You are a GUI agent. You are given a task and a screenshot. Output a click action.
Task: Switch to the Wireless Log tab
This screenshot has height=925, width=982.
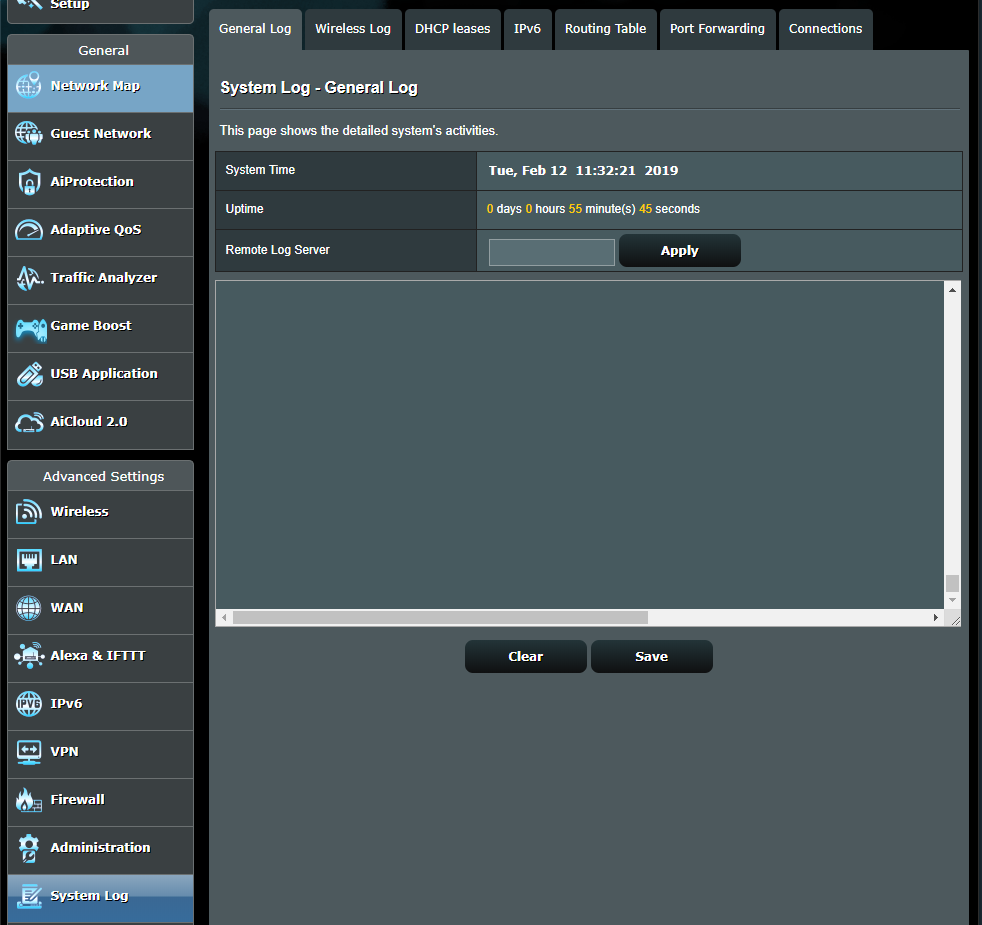coord(353,29)
